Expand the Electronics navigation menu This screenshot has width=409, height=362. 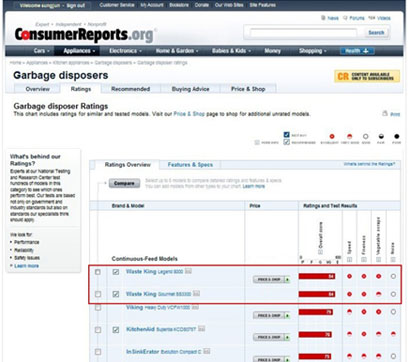point(125,51)
